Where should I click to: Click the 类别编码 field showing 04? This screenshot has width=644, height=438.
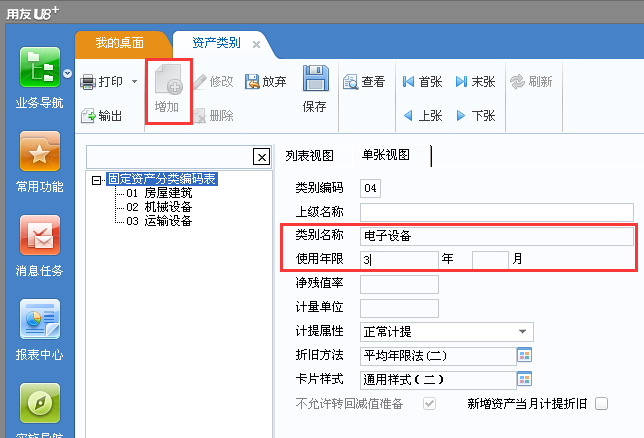[x=370, y=188]
